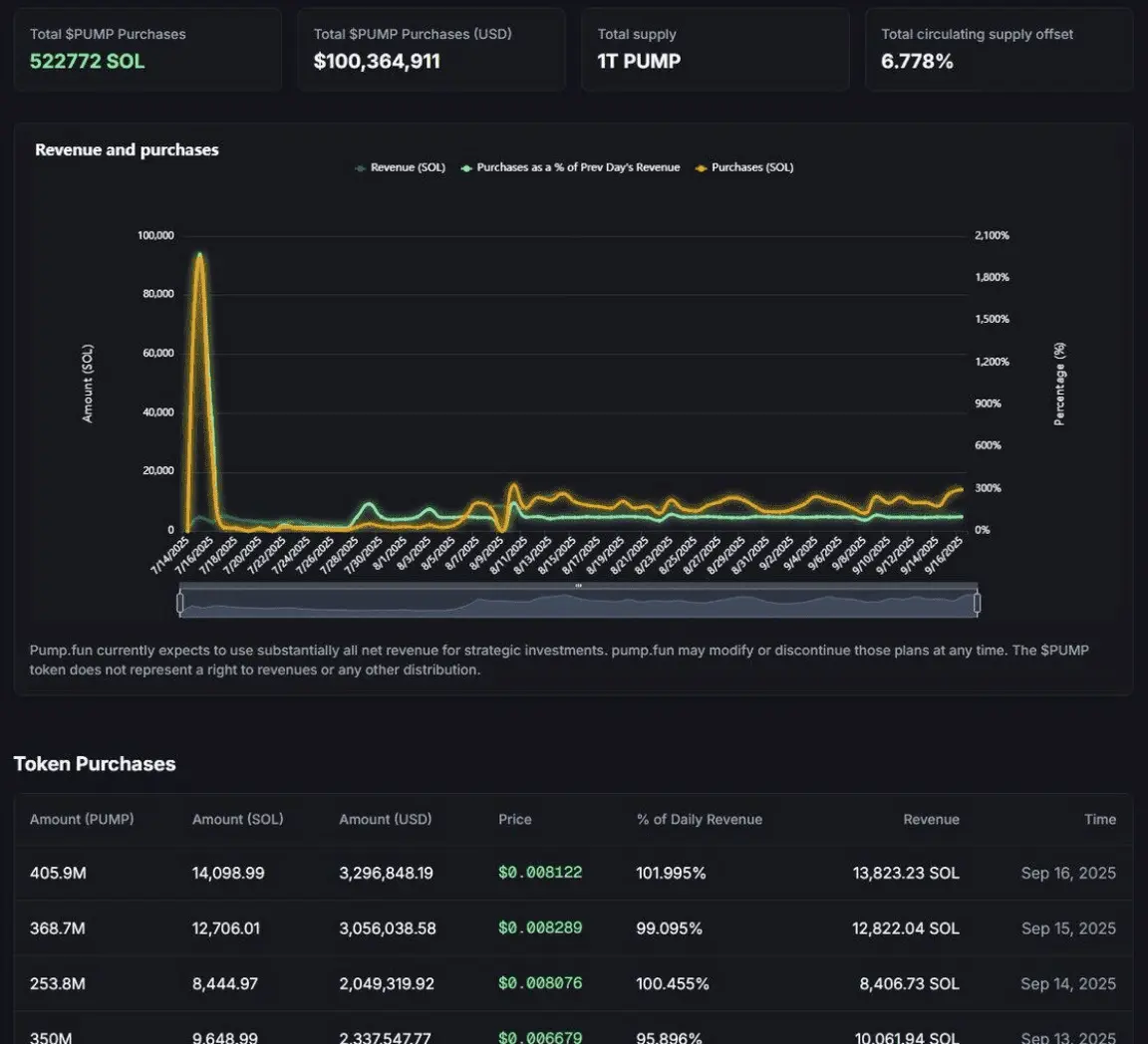Click the yellow purchases peak near 7/16/2025
Viewport: 1148px width, 1044px height.
pyautogui.click(x=199, y=258)
